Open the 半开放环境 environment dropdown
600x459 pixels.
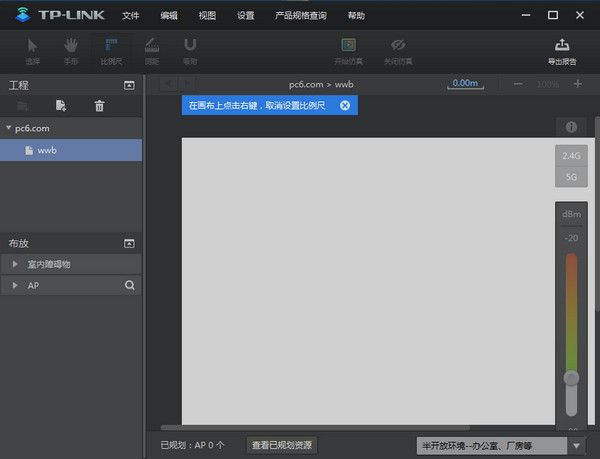[500, 445]
